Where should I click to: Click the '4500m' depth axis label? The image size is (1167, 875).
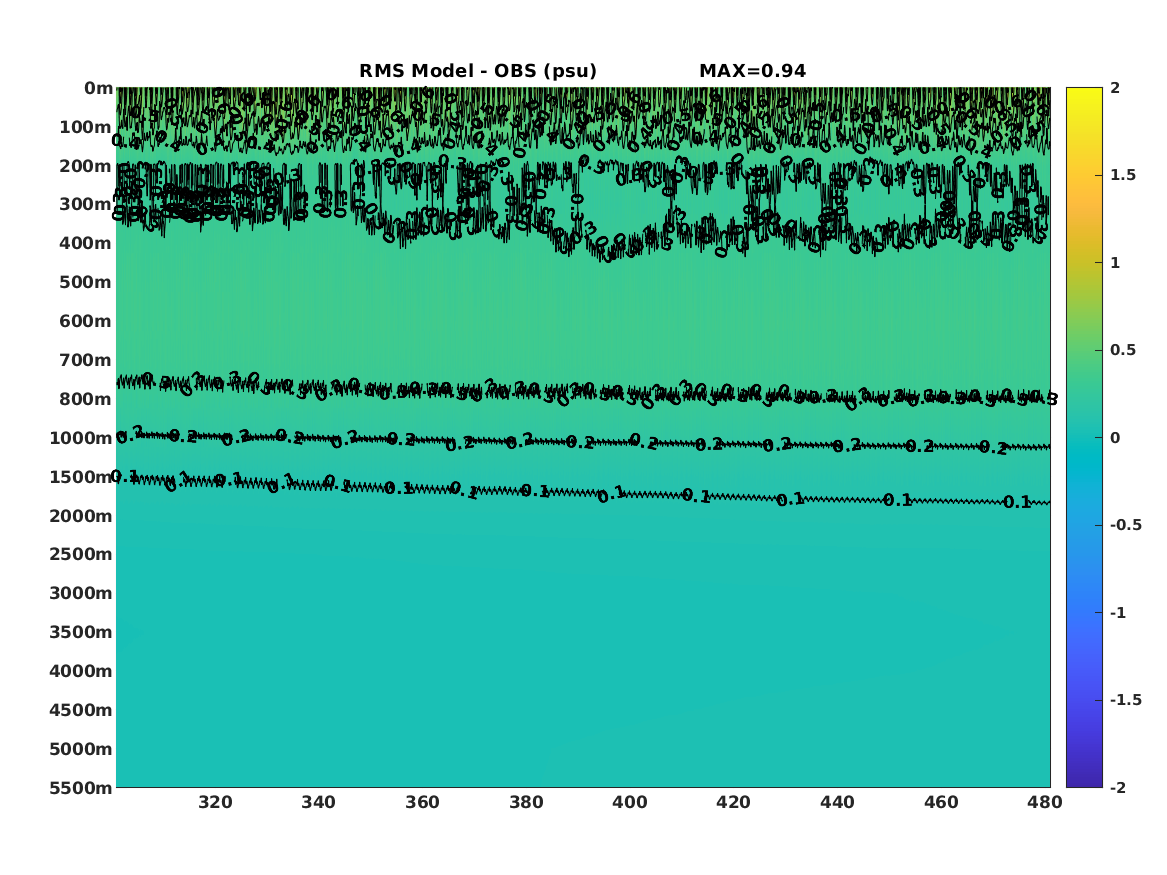[81, 710]
